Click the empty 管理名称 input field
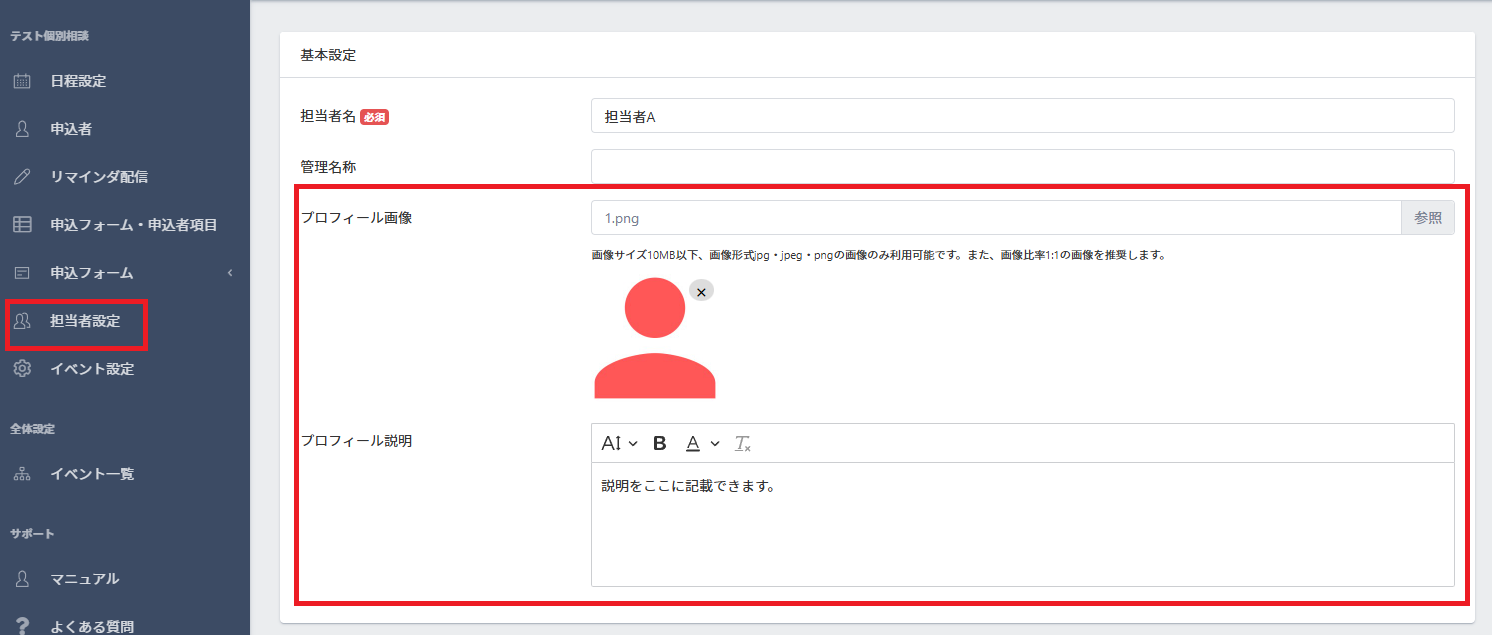The width and height of the screenshot is (1492, 635). [x=1022, y=166]
